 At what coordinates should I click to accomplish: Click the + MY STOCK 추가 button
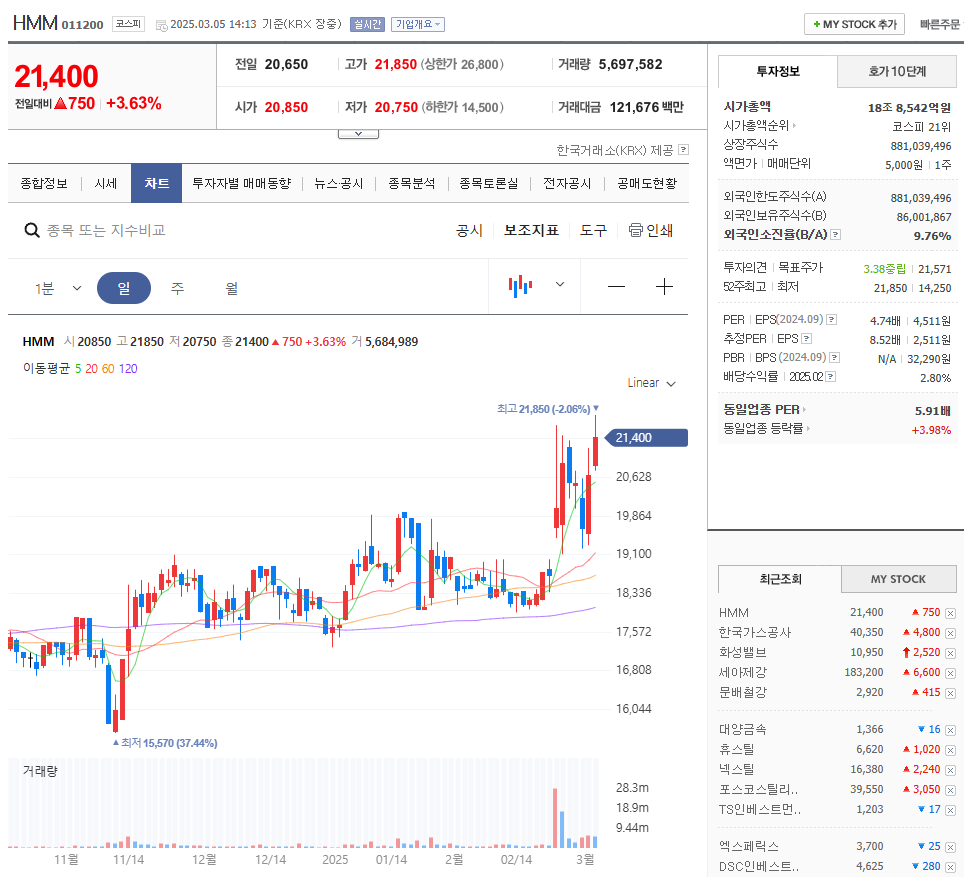pos(853,23)
